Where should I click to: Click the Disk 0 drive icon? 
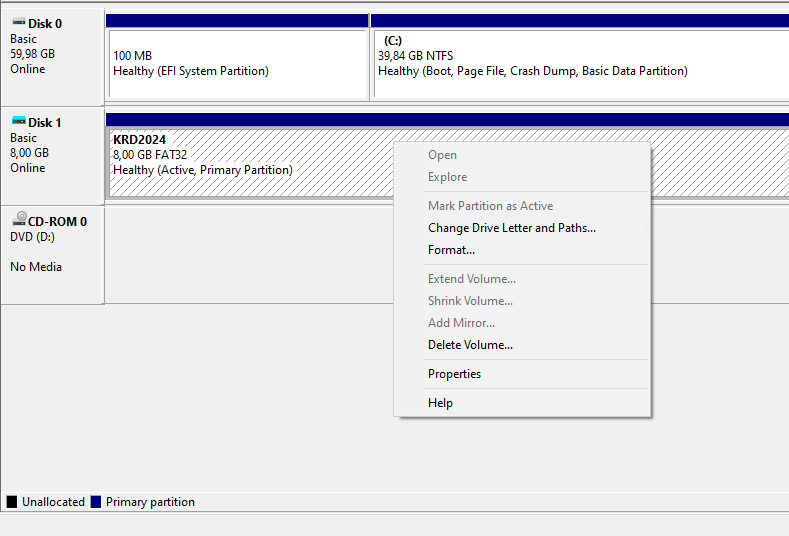[x=19, y=22]
